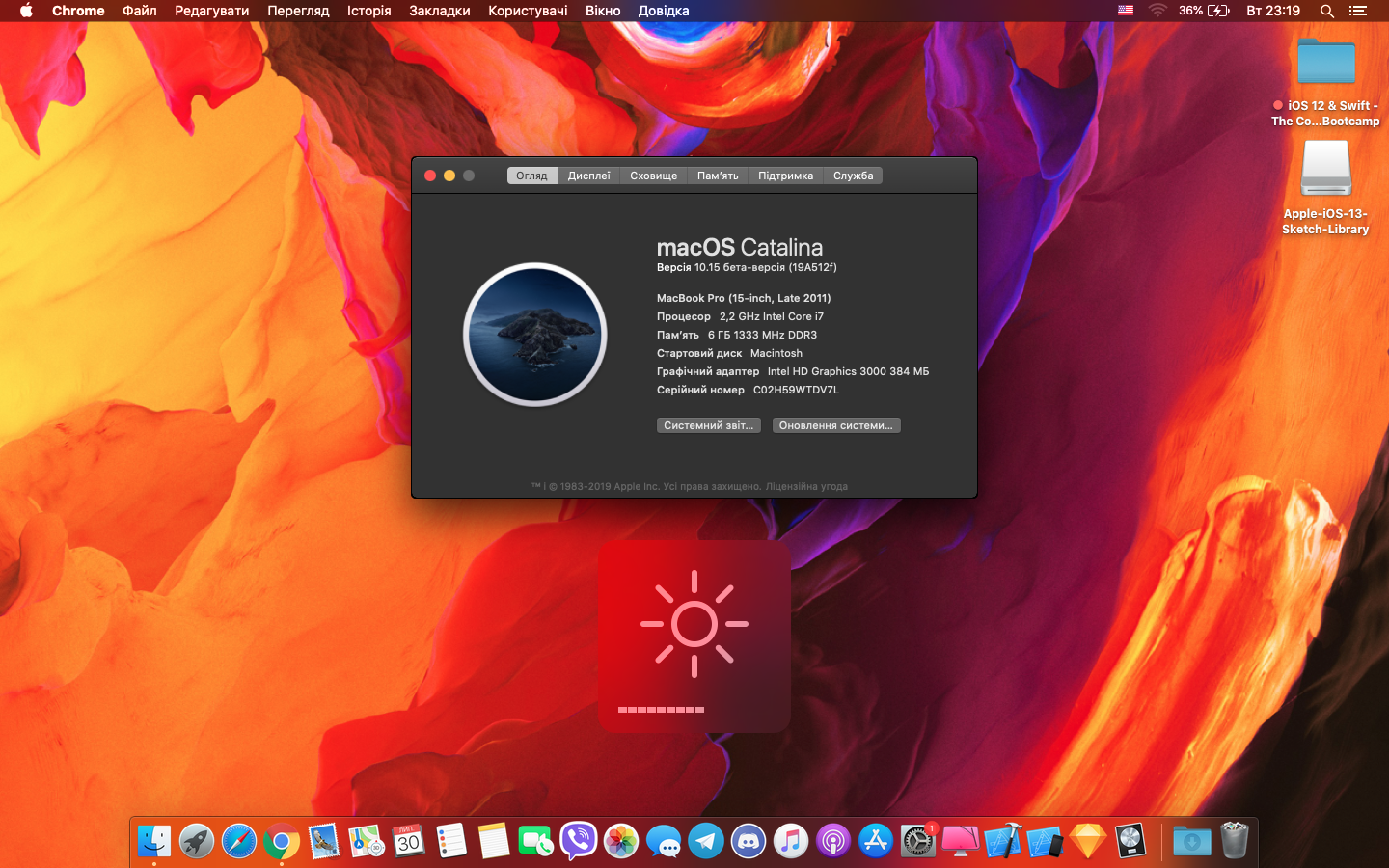Launch Podcasts purple icon in Dock

[x=833, y=841]
